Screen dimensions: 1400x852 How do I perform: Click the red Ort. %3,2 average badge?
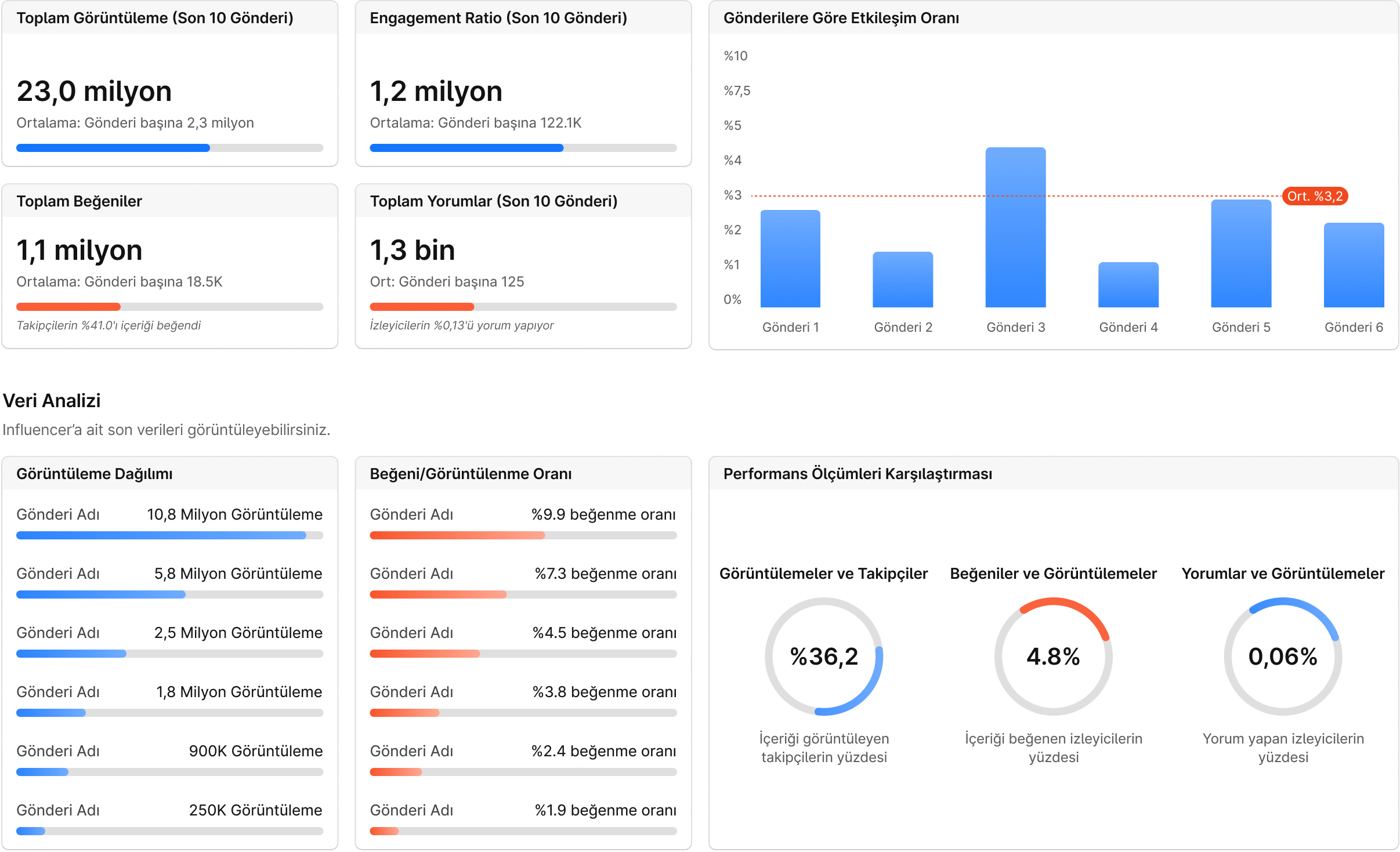[x=1315, y=196]
